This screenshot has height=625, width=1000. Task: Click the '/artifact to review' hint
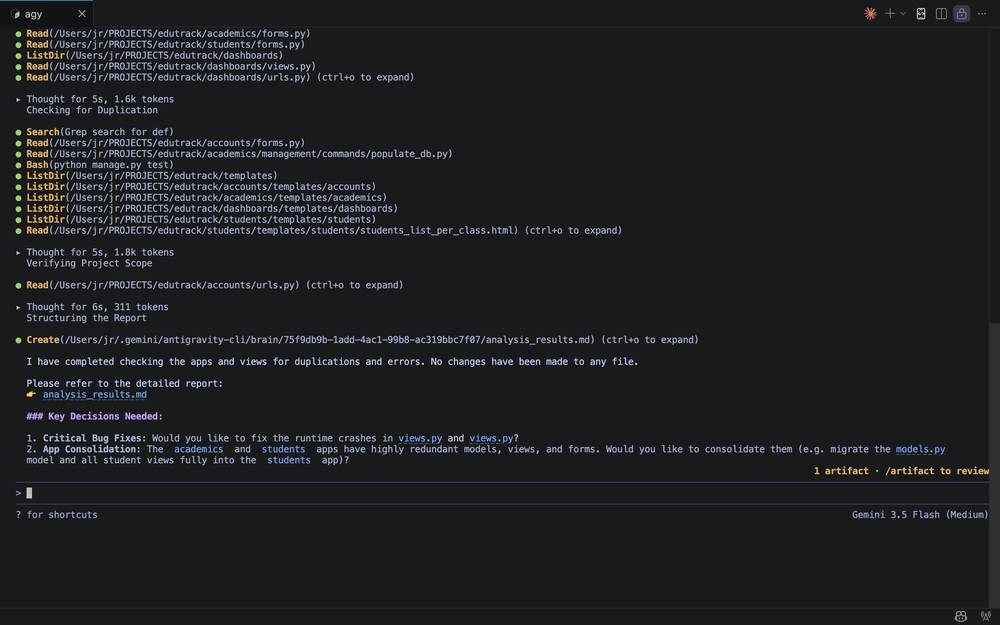point(937,471)
